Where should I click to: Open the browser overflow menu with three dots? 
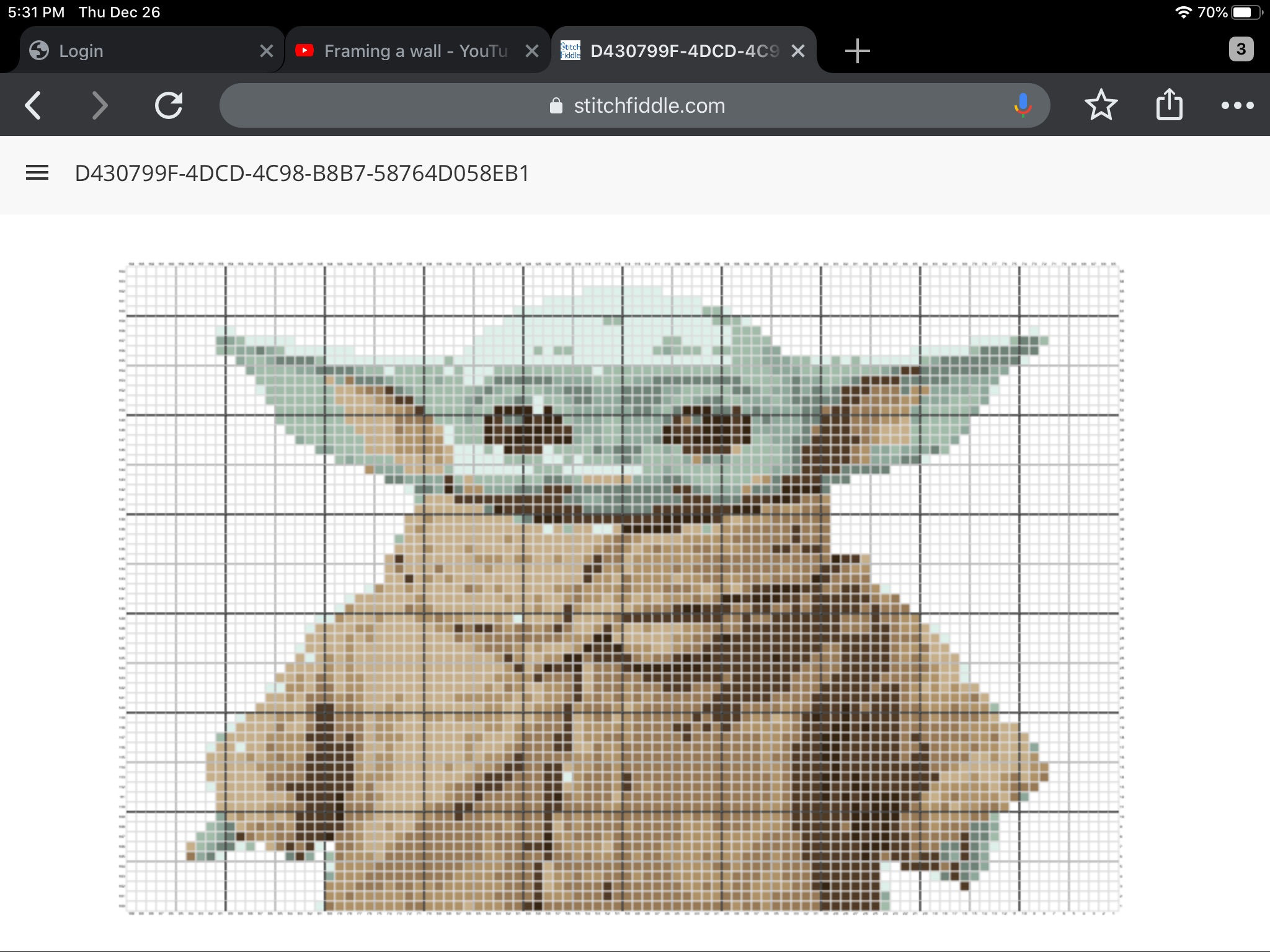[x=1238, y=105]
